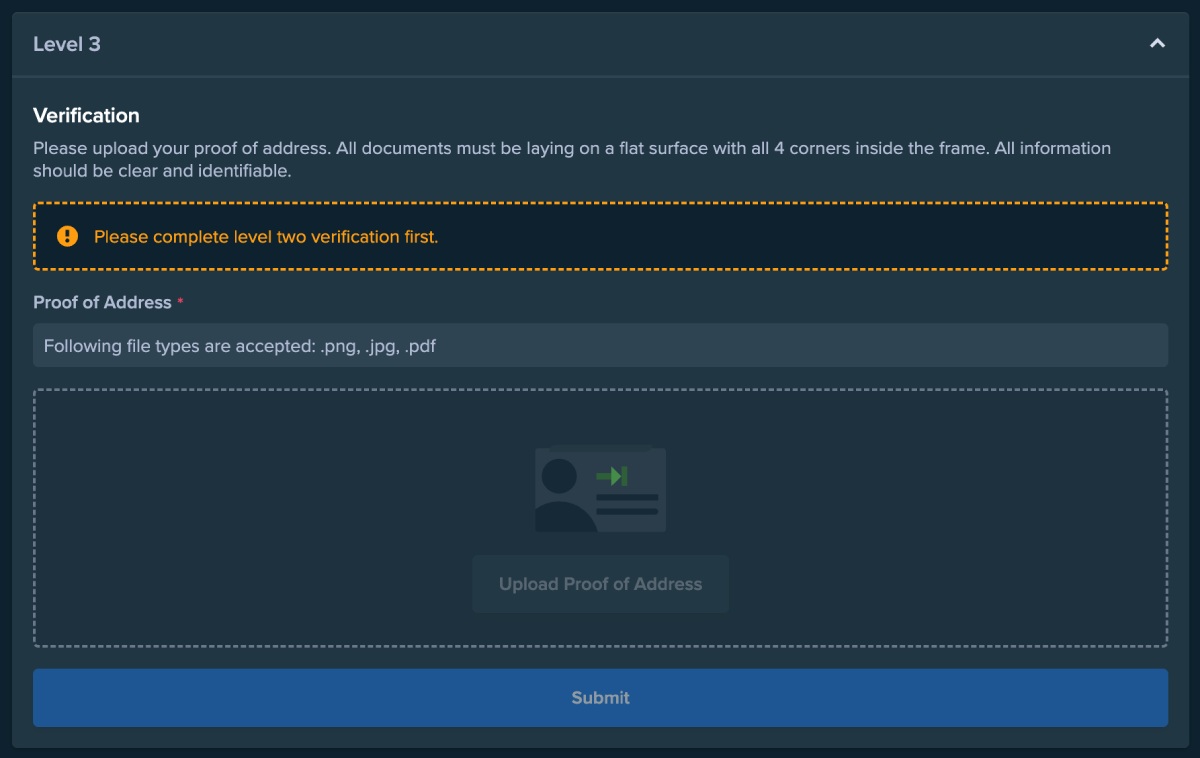This screenshot has width=1200, height=758.
Task: Click the Verification heading
Action: point(86,115)
